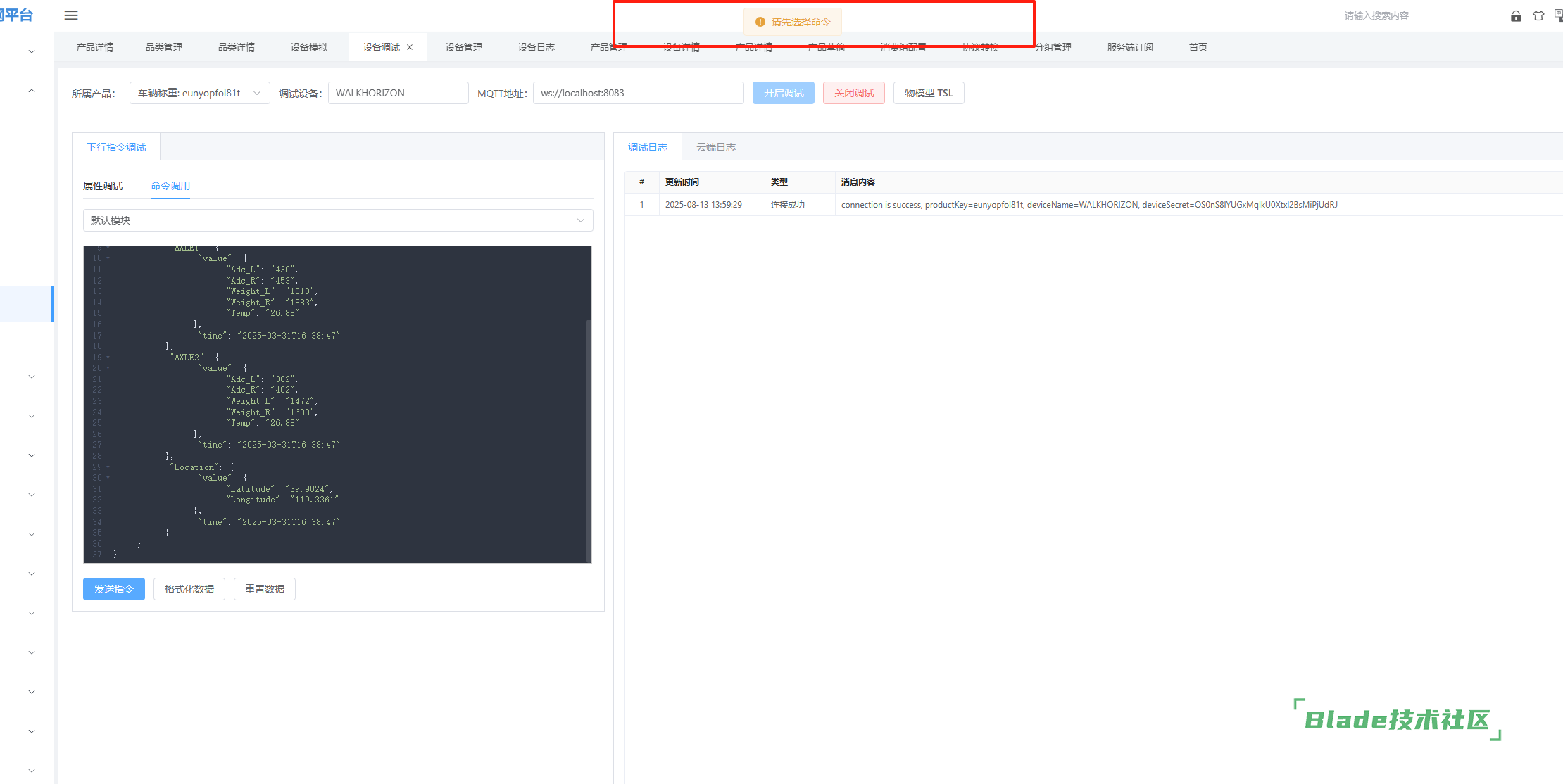1563x784 pixels.
Task: Open the 物模型 TSL button
Action: pyautogui.click(x=929, y=93)
